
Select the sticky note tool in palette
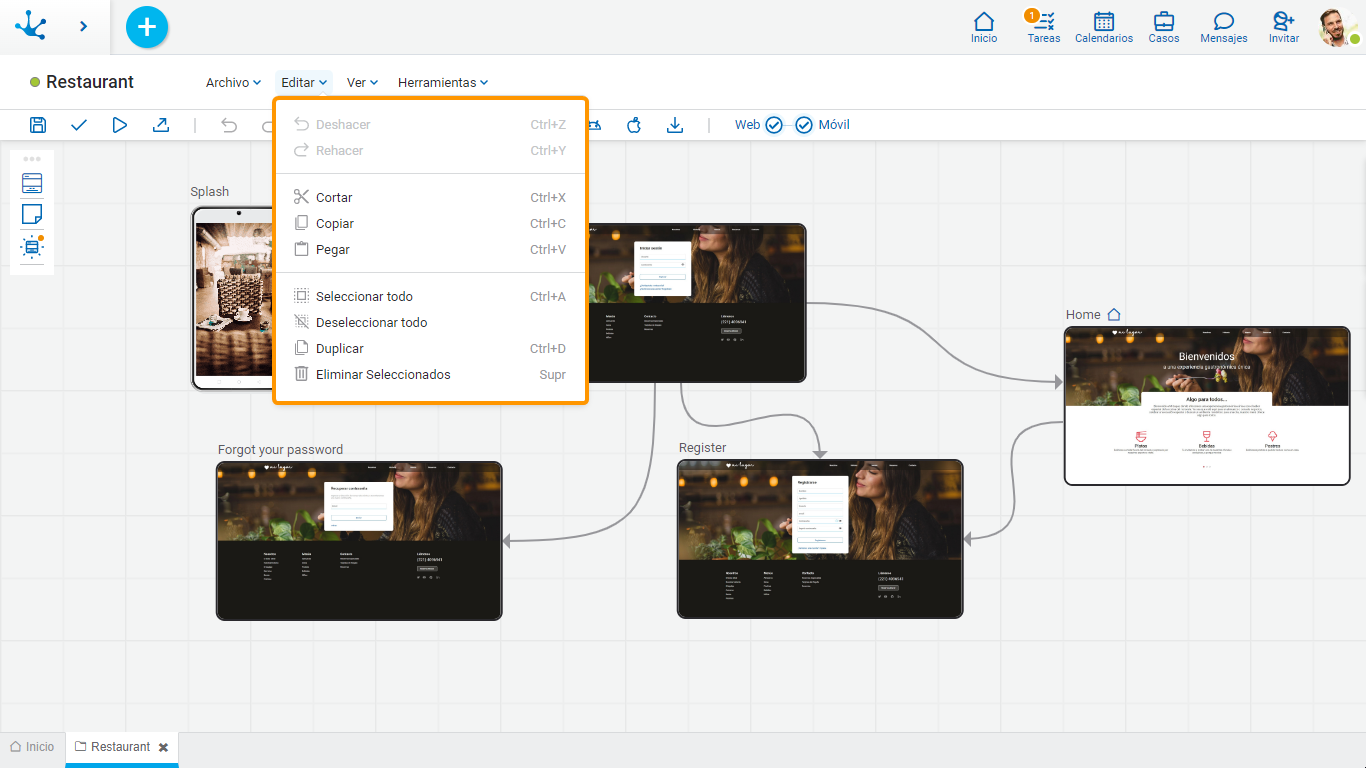pos(32,214)
